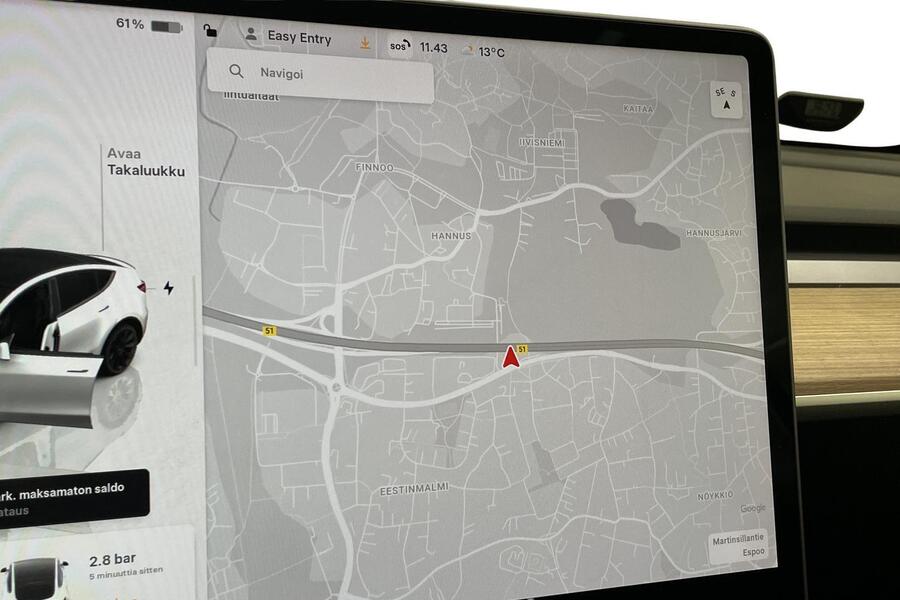Tap the software update download icon
The image size is (900, 600).
click(367, 42)
